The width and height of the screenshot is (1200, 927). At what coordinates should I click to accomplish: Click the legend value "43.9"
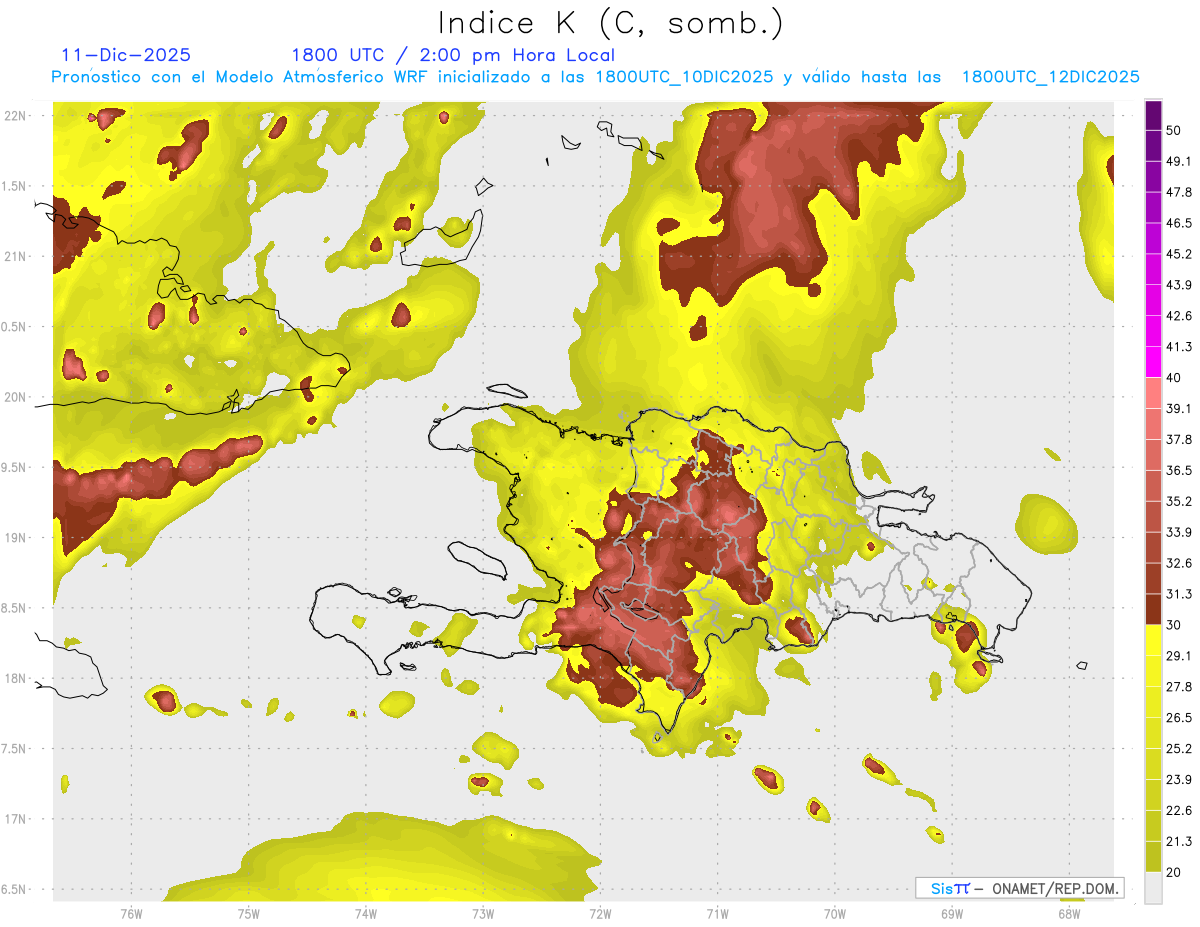pyautogui.click(x=1179, y=285)
